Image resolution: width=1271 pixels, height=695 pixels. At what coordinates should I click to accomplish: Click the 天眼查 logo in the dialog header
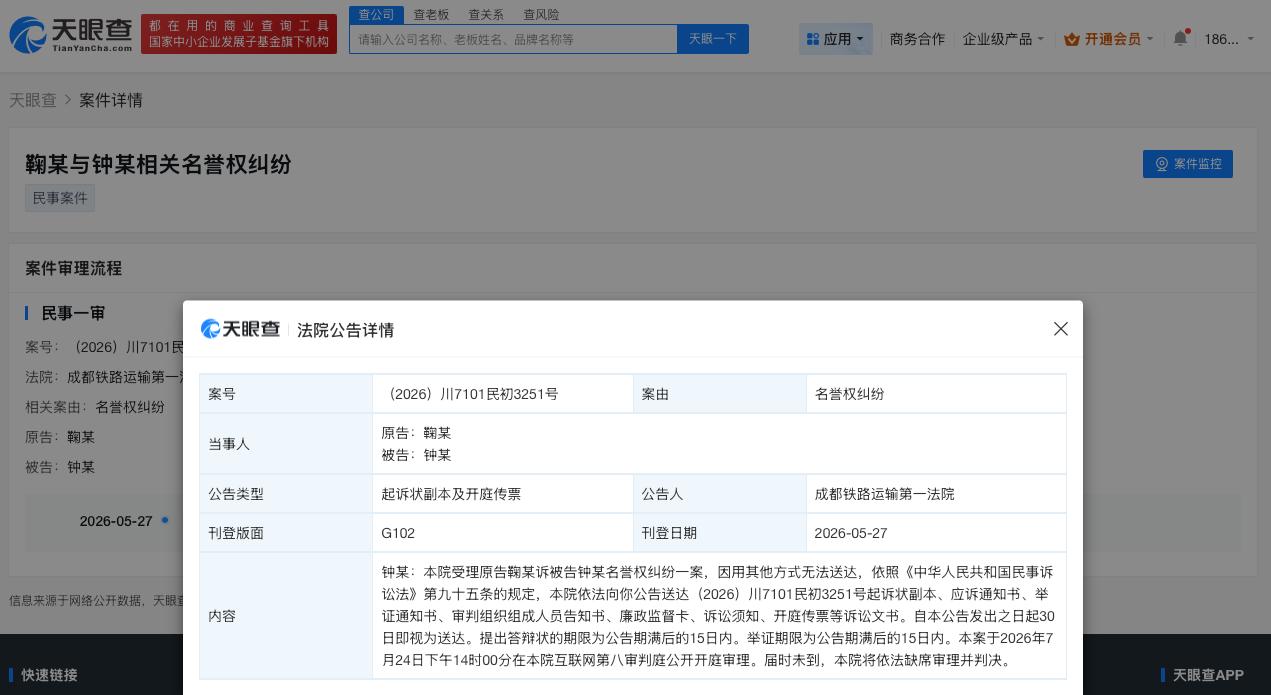pos(240,329)
